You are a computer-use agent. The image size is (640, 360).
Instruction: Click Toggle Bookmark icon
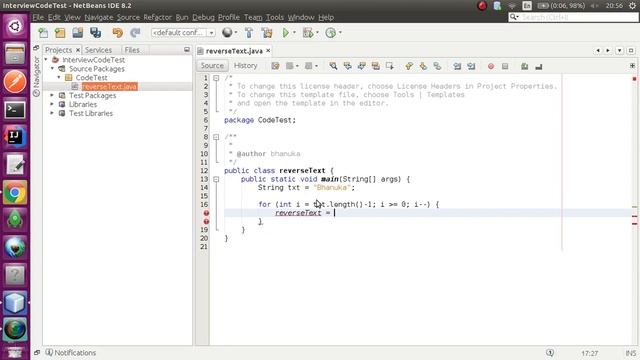click(437, 66)
